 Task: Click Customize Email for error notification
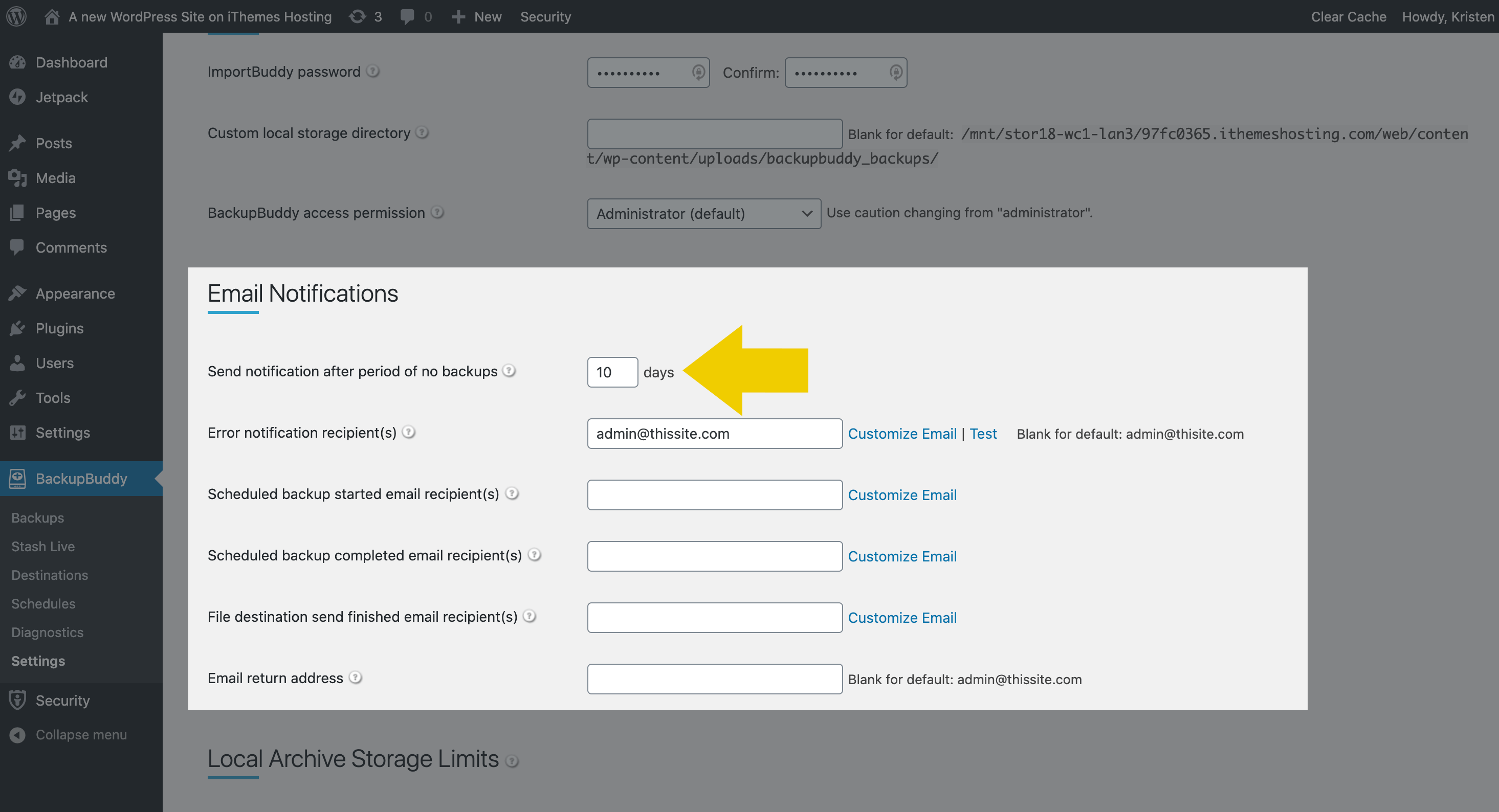[902, 434]
